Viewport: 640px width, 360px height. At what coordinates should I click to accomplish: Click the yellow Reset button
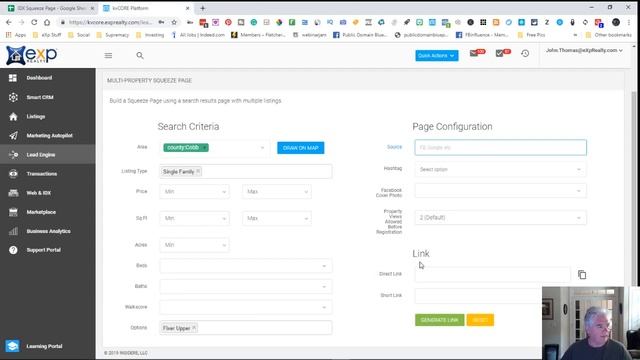coord(480,320)
